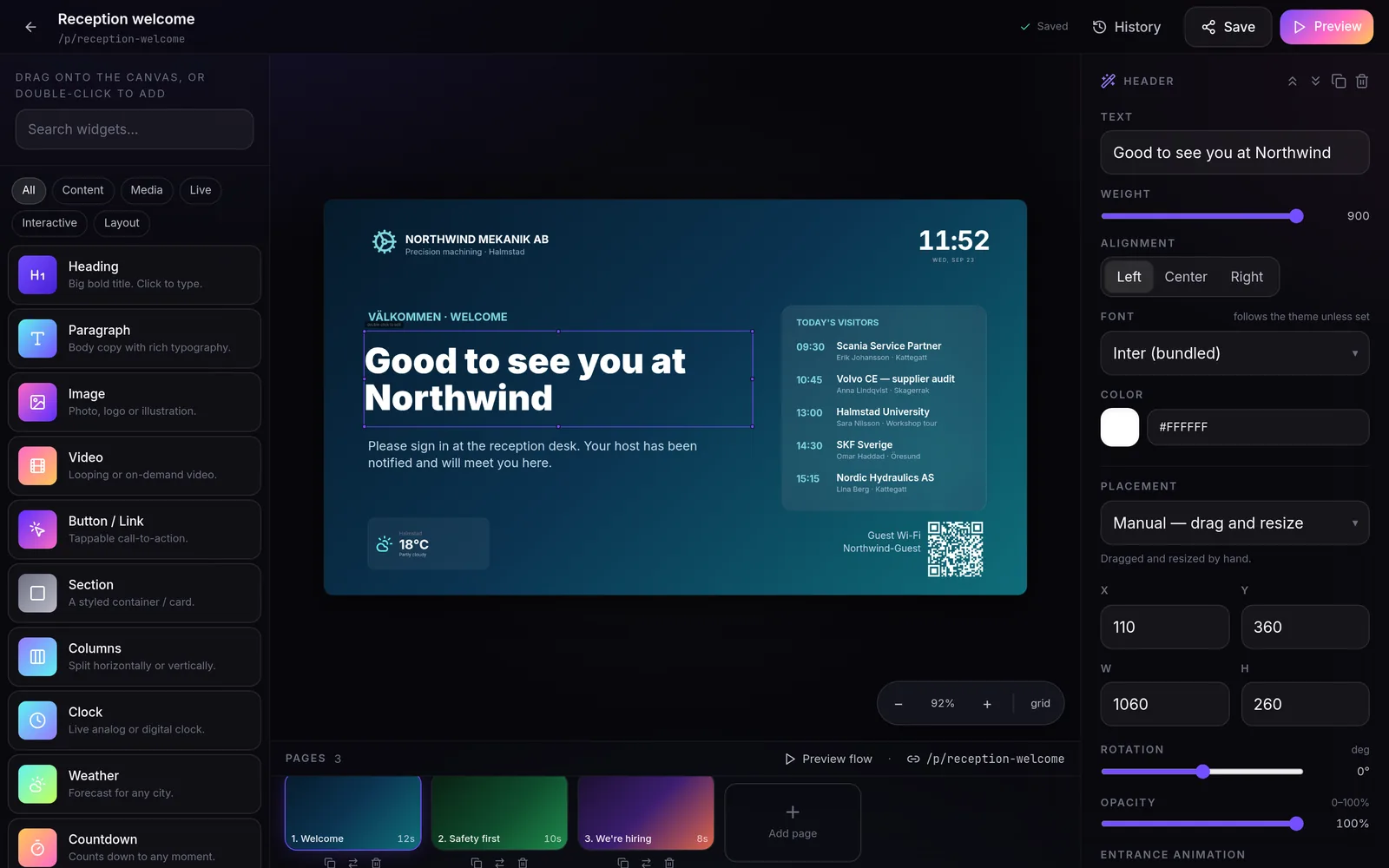1389x868 pixels.
Task: Delete the Safety first page
Action: [x=523, y=862]
